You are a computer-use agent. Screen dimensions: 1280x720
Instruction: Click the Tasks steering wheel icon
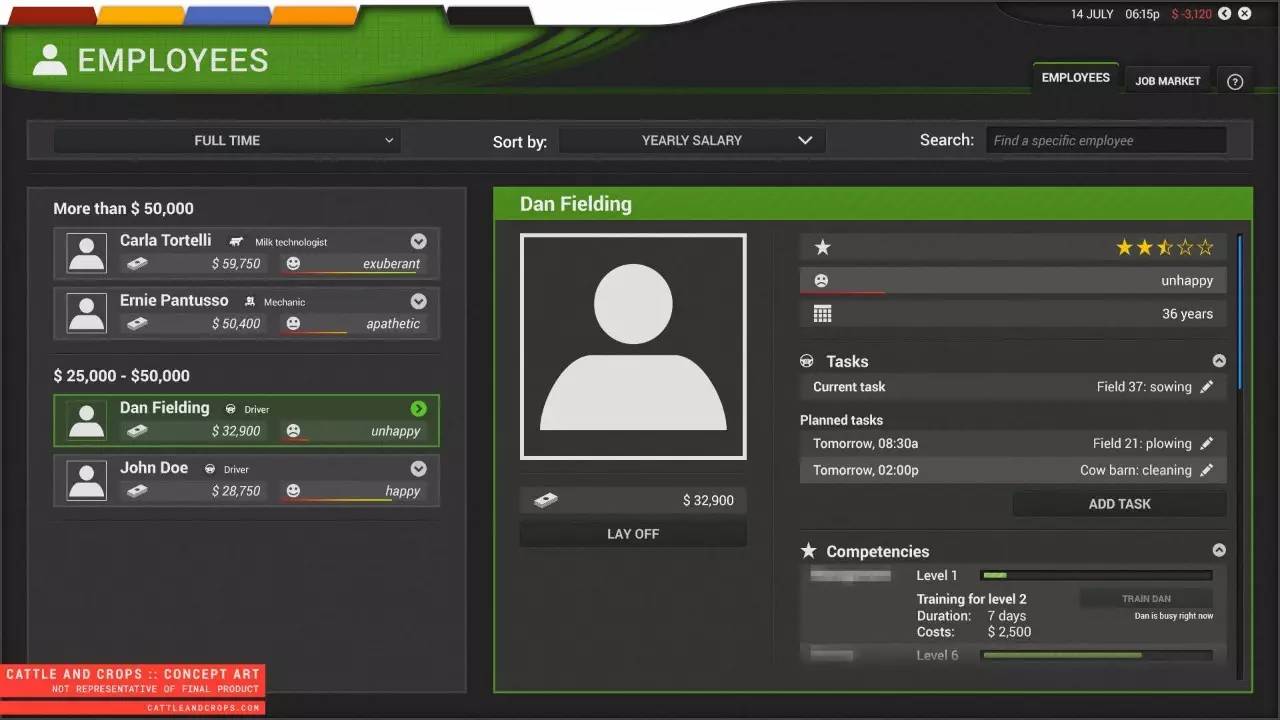(807, 361)
